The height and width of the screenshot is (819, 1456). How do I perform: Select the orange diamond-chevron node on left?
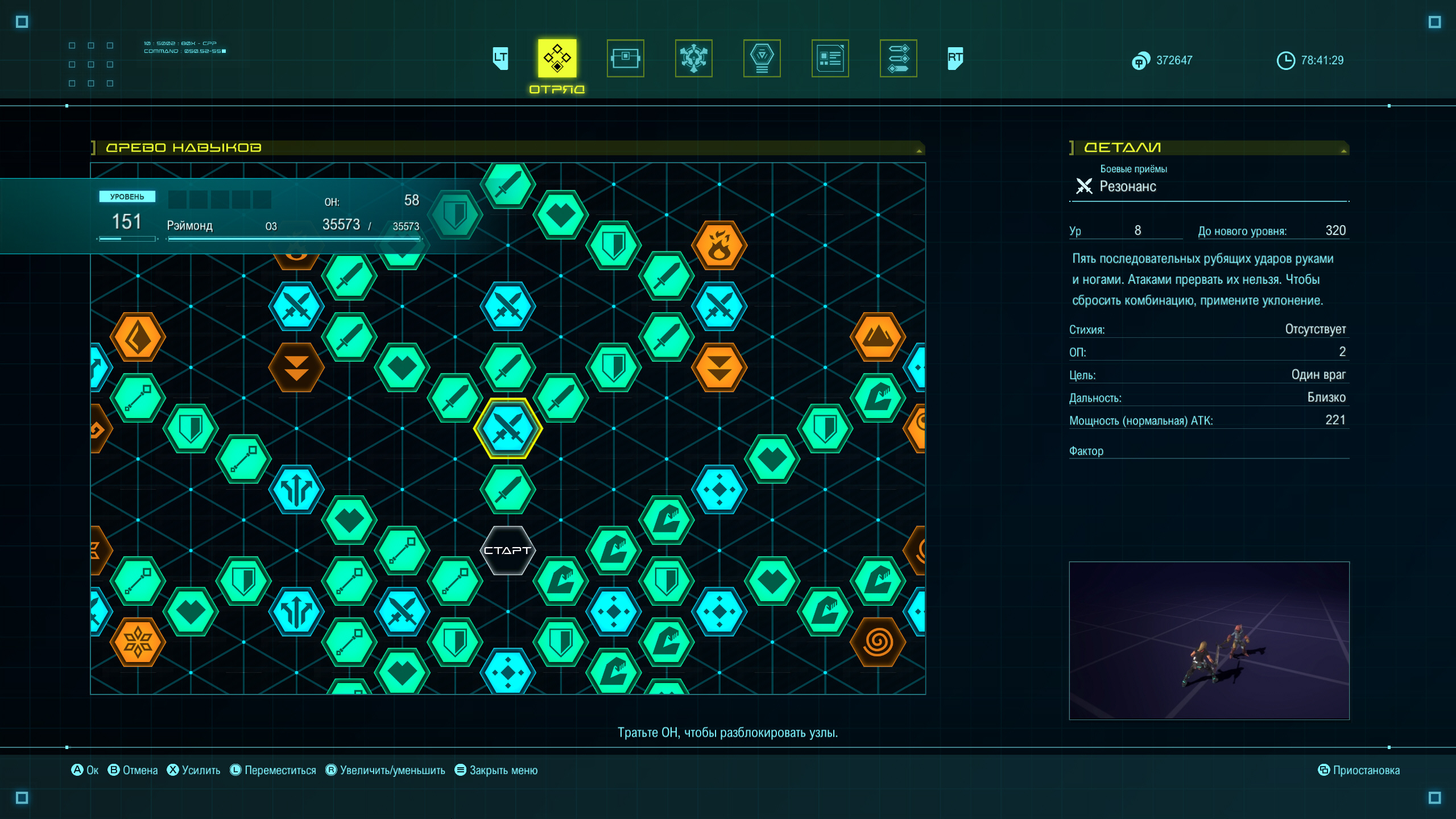138,337
